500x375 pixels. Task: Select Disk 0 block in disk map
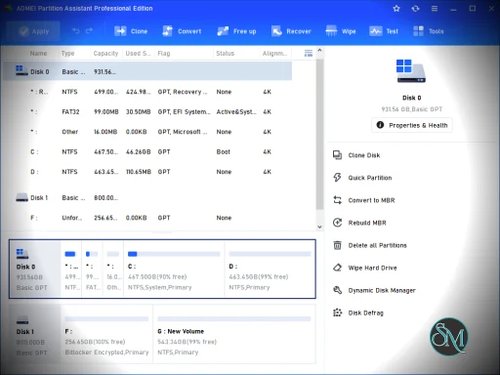pyautogui.click(x=35, y=269)
